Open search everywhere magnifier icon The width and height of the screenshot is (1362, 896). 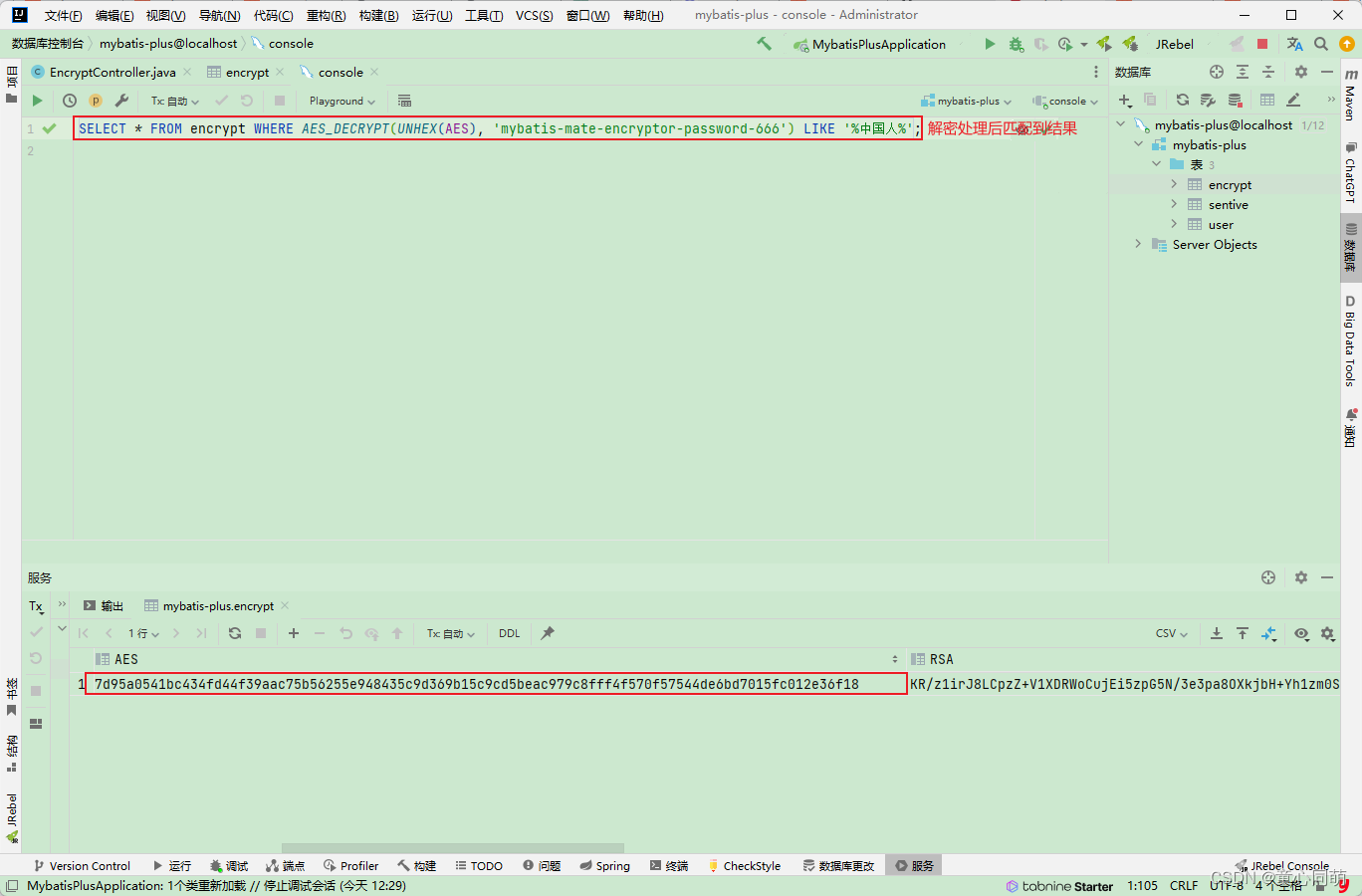(1321, 44)
